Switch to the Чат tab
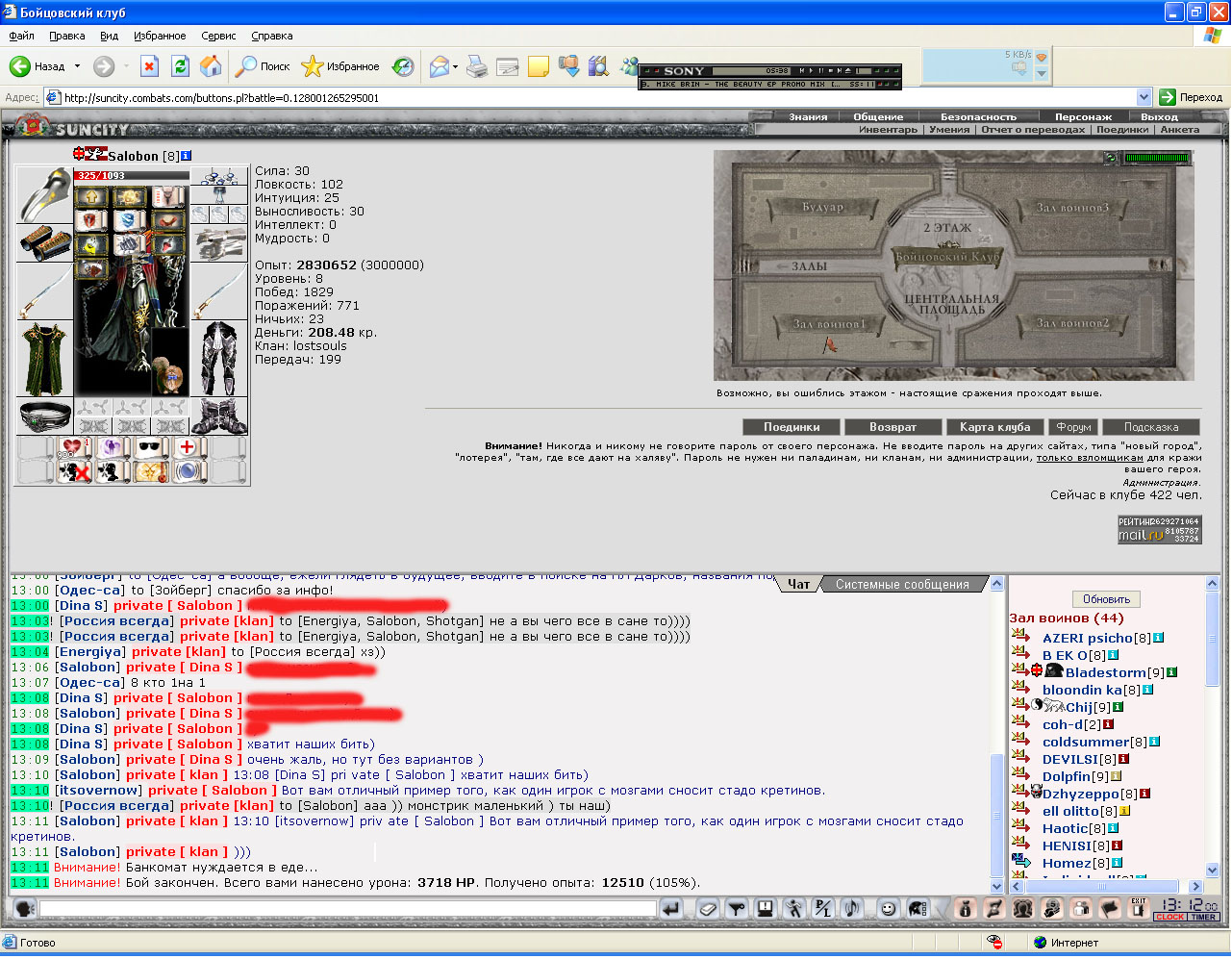This screenshot has height=959, width=1232. click(798, 584)
